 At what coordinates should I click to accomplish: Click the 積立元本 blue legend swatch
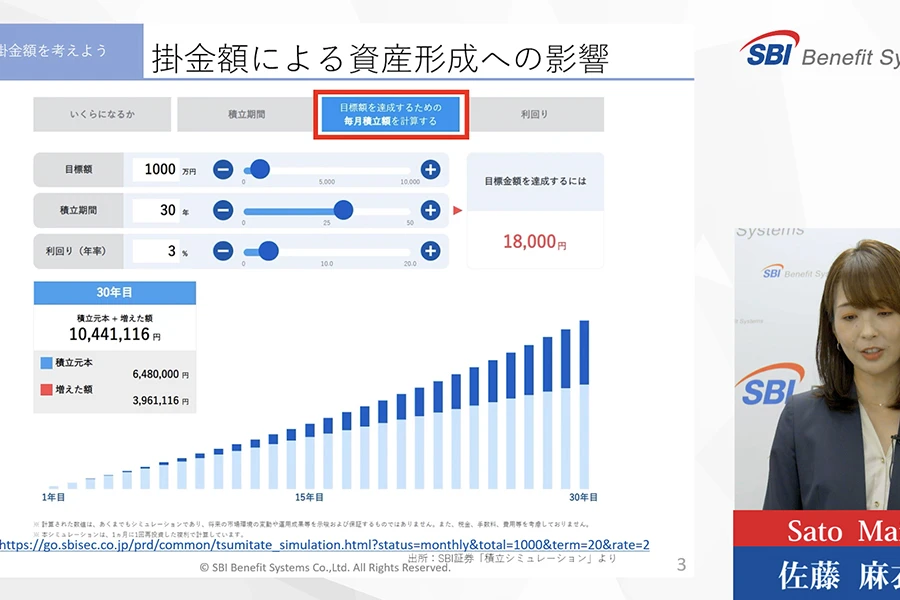point(46,363)
